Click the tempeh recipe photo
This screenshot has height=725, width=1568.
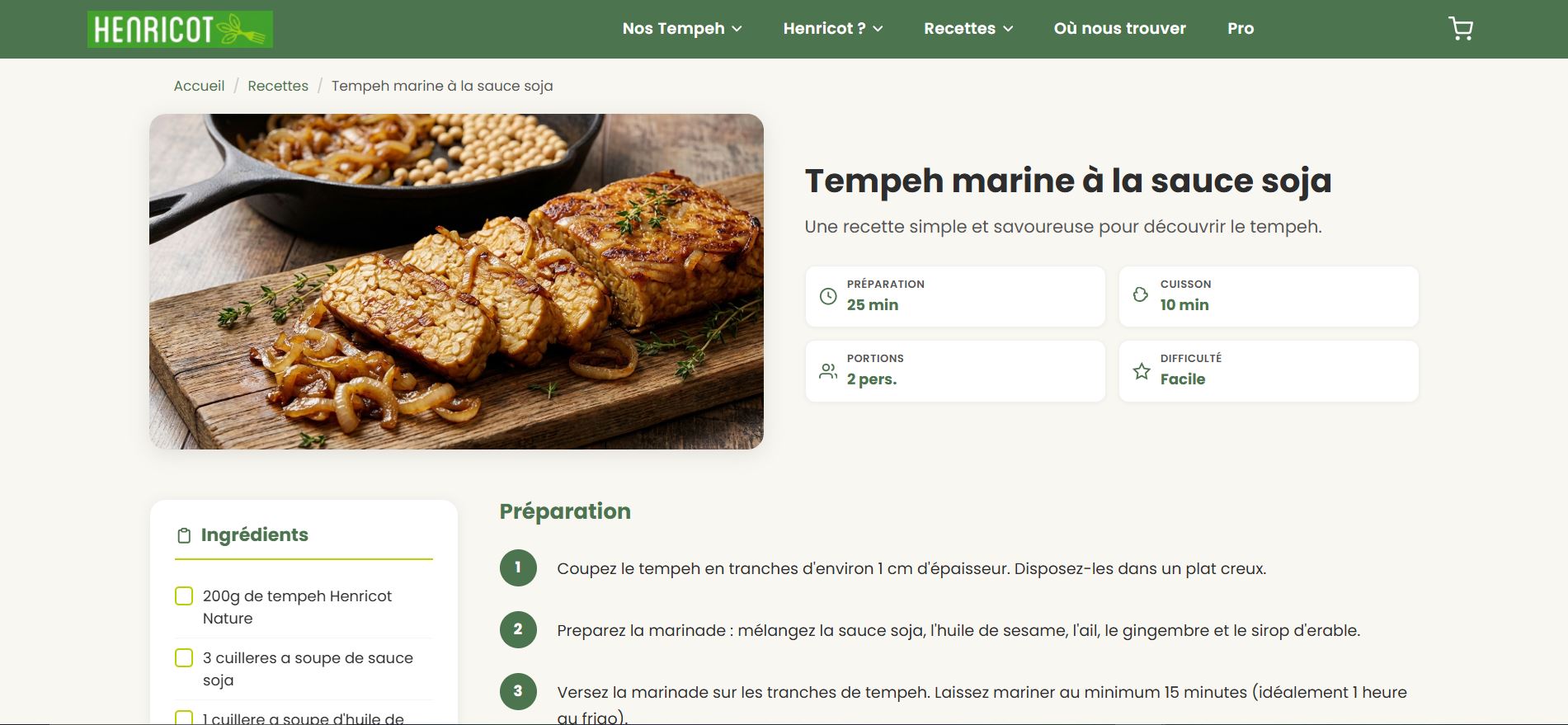(x=456, y=281)
